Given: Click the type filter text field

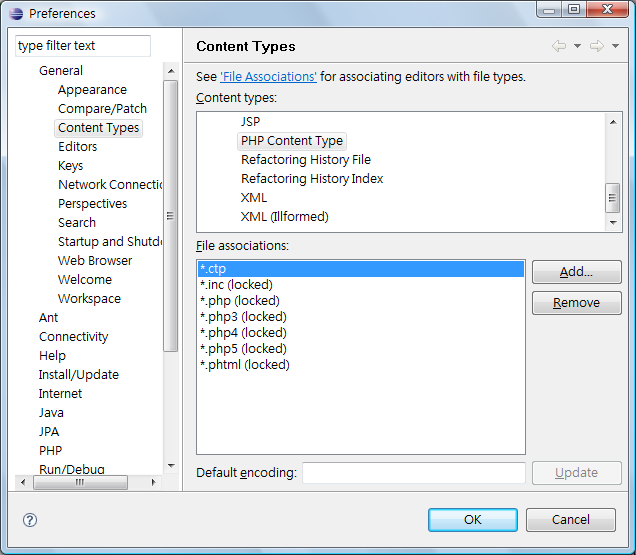Looking at the screenshot, I should 83,46.
